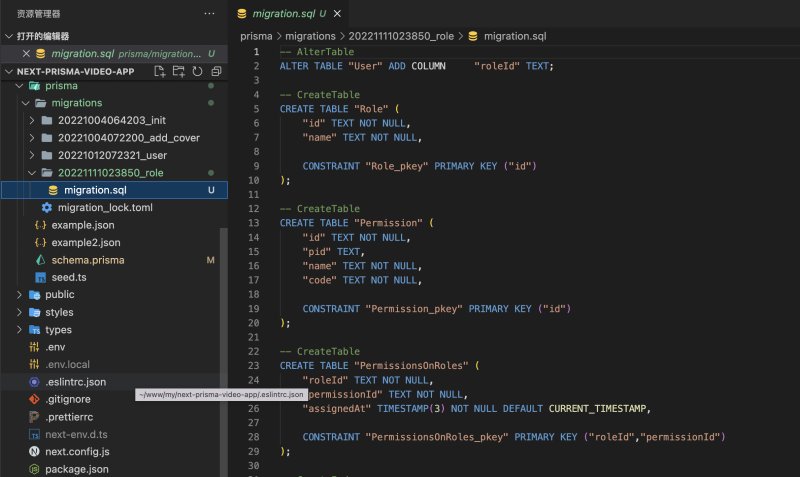Click the types folder icon
This screenshot has height=477, width=800.
coord(34,330)
